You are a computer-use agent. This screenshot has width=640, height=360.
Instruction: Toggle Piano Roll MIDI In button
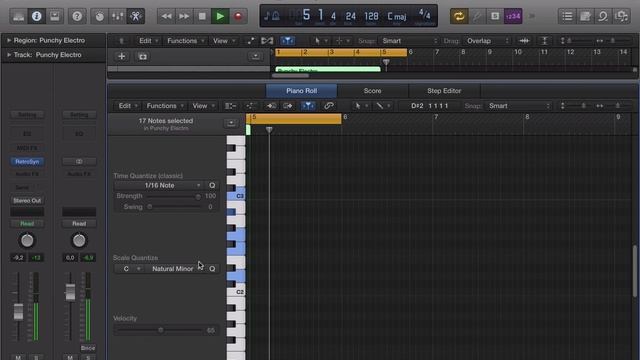271,106
